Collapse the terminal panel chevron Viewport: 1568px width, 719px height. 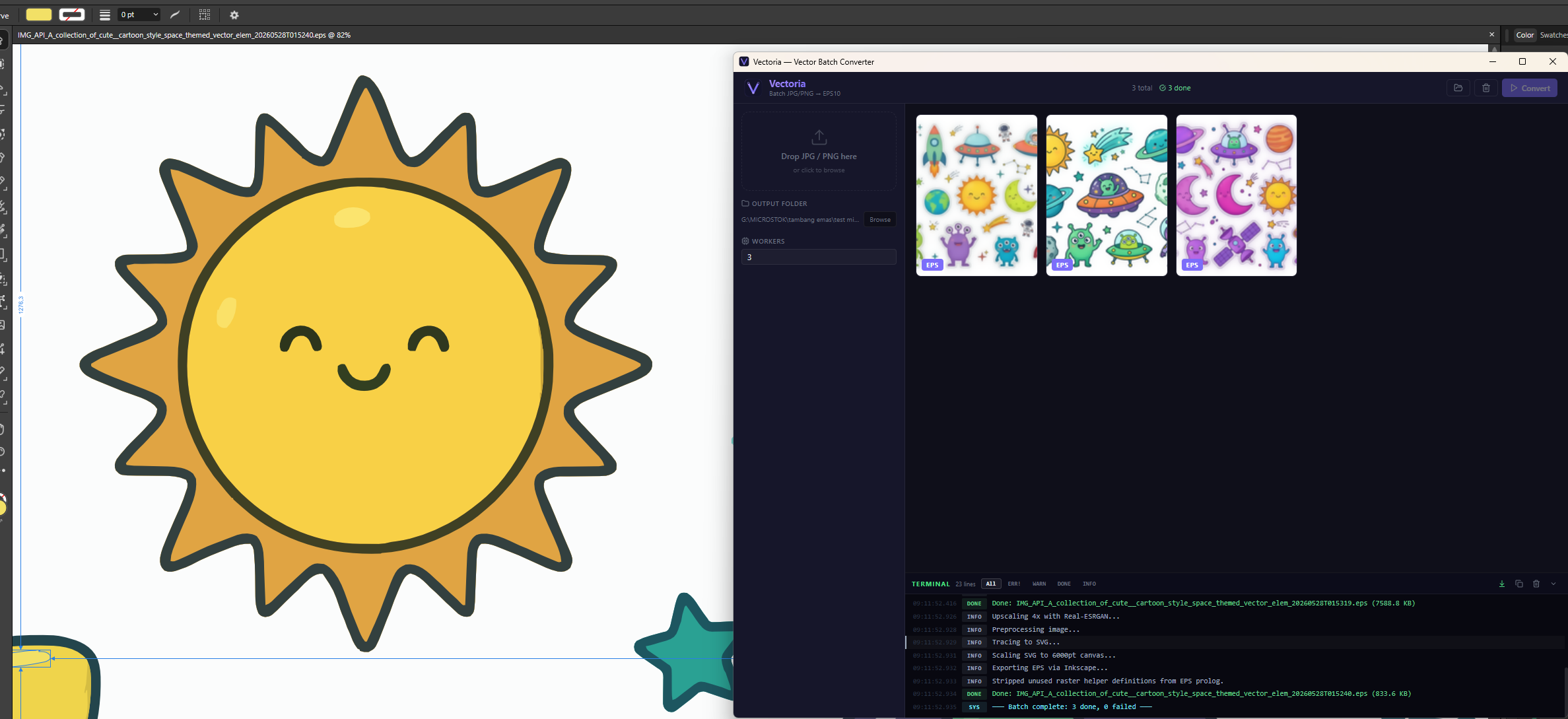[x=1553, y=584]
